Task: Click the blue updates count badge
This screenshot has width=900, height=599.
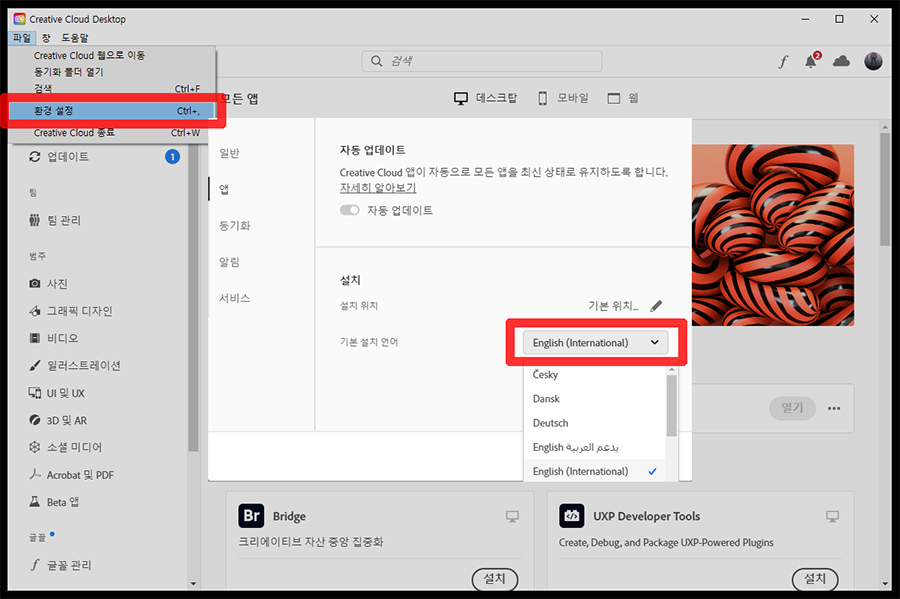Action: pos(172,157)
